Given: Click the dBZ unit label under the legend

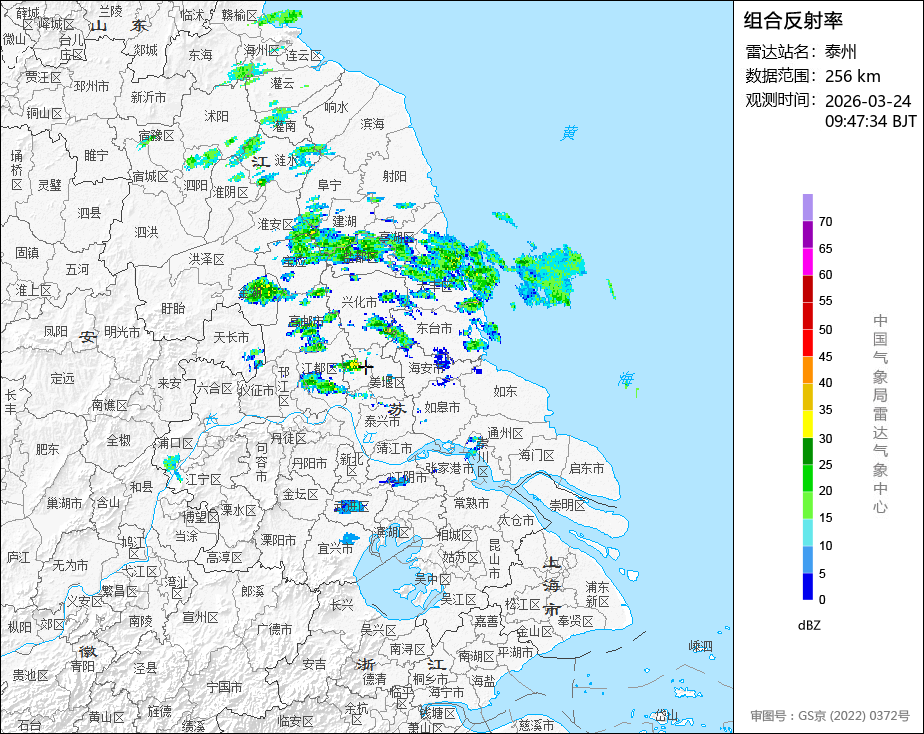Looking at the screenshot, I should click(809, 625).
